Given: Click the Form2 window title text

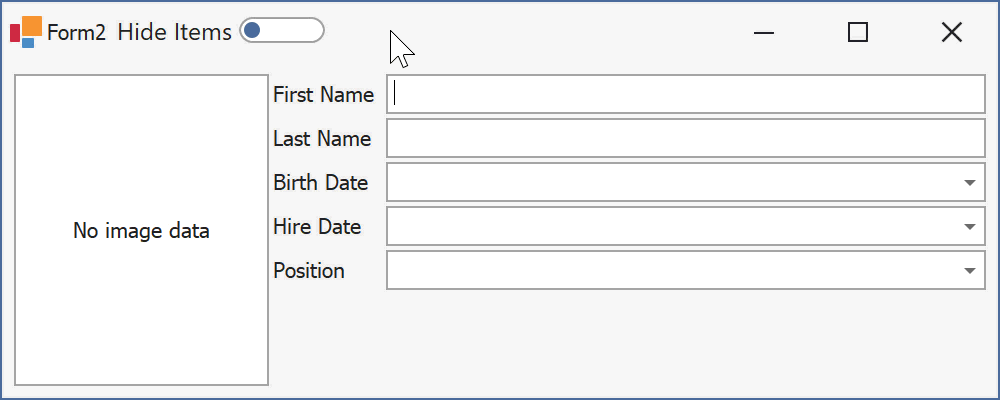Looking at the screenshot, I should pos(77,33).
